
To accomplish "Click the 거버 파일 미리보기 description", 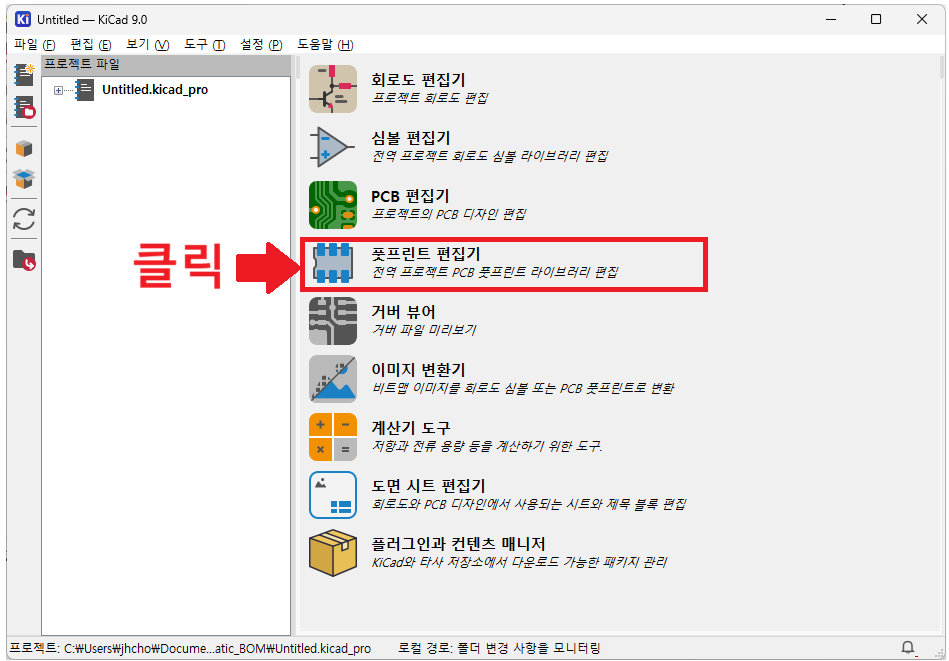I will (x=423, y=330).
